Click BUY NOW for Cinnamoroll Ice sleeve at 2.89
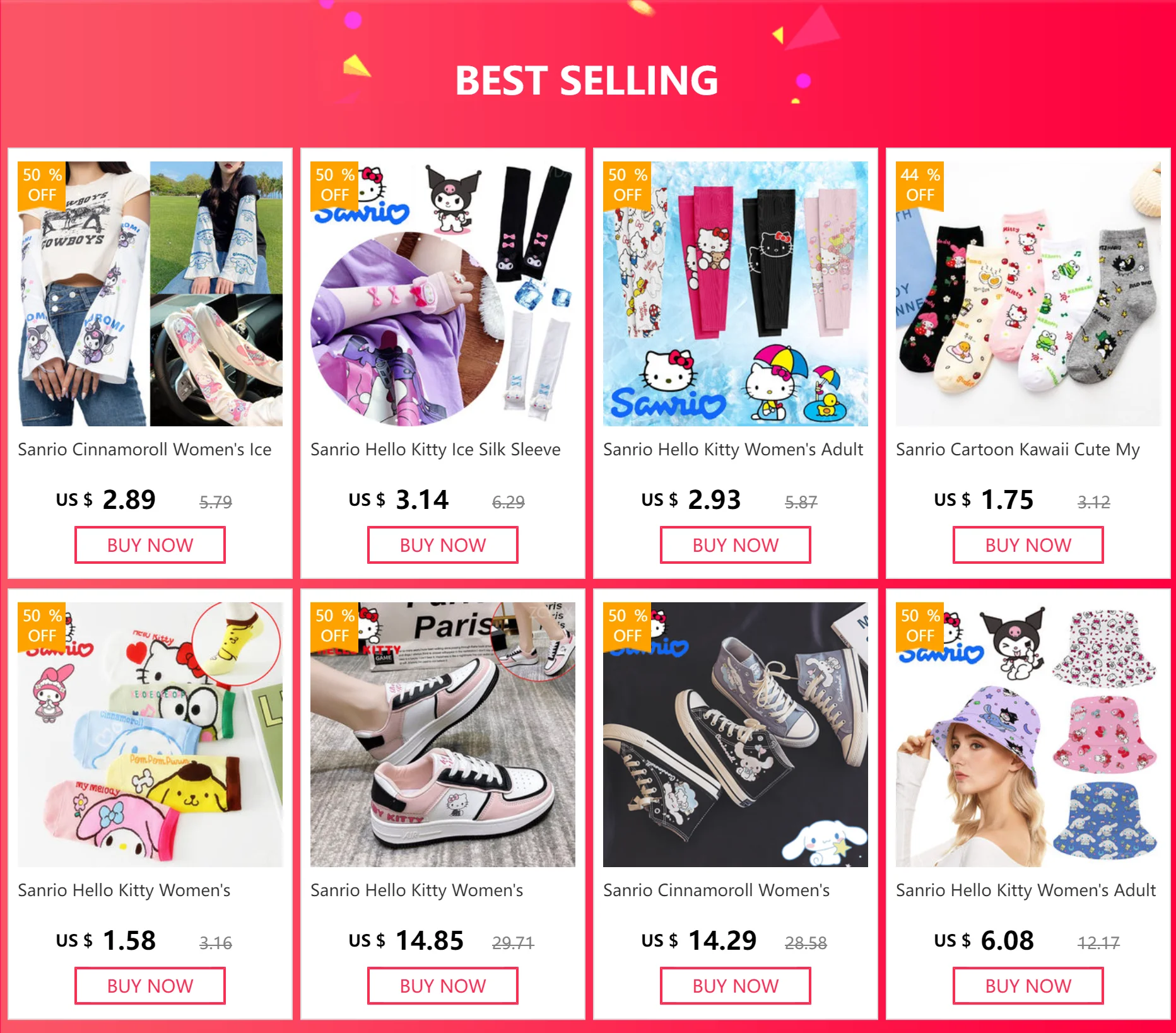Screen dimensions: 1176x1033 150,545
